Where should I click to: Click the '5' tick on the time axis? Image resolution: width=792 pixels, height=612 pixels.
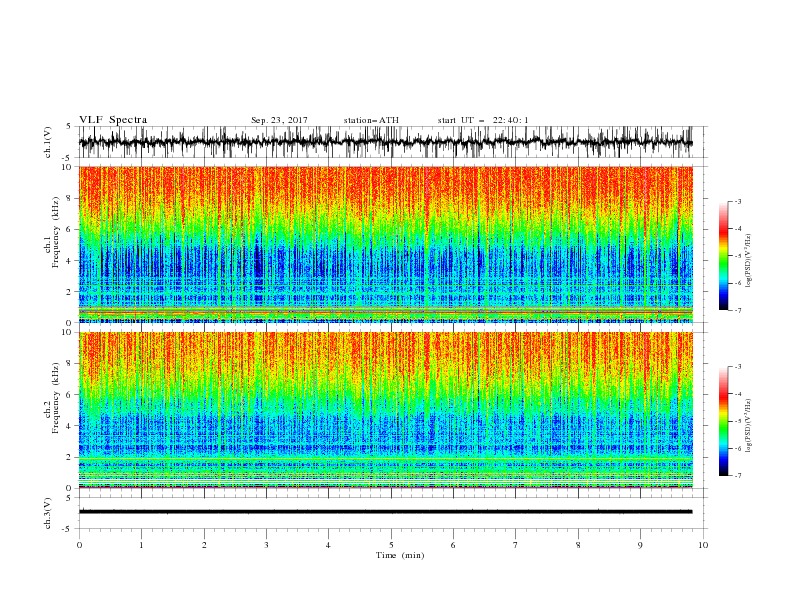coord(391,545)
